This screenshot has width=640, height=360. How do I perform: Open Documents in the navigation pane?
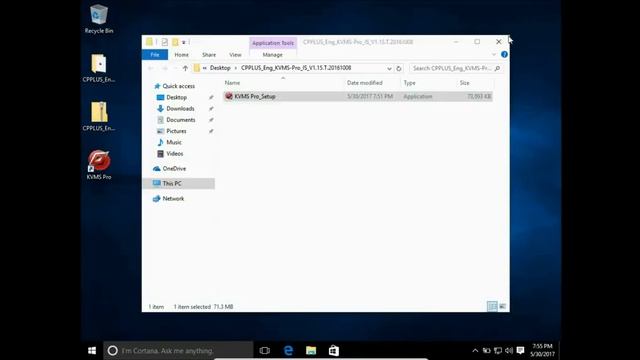[x=180, y=120]
